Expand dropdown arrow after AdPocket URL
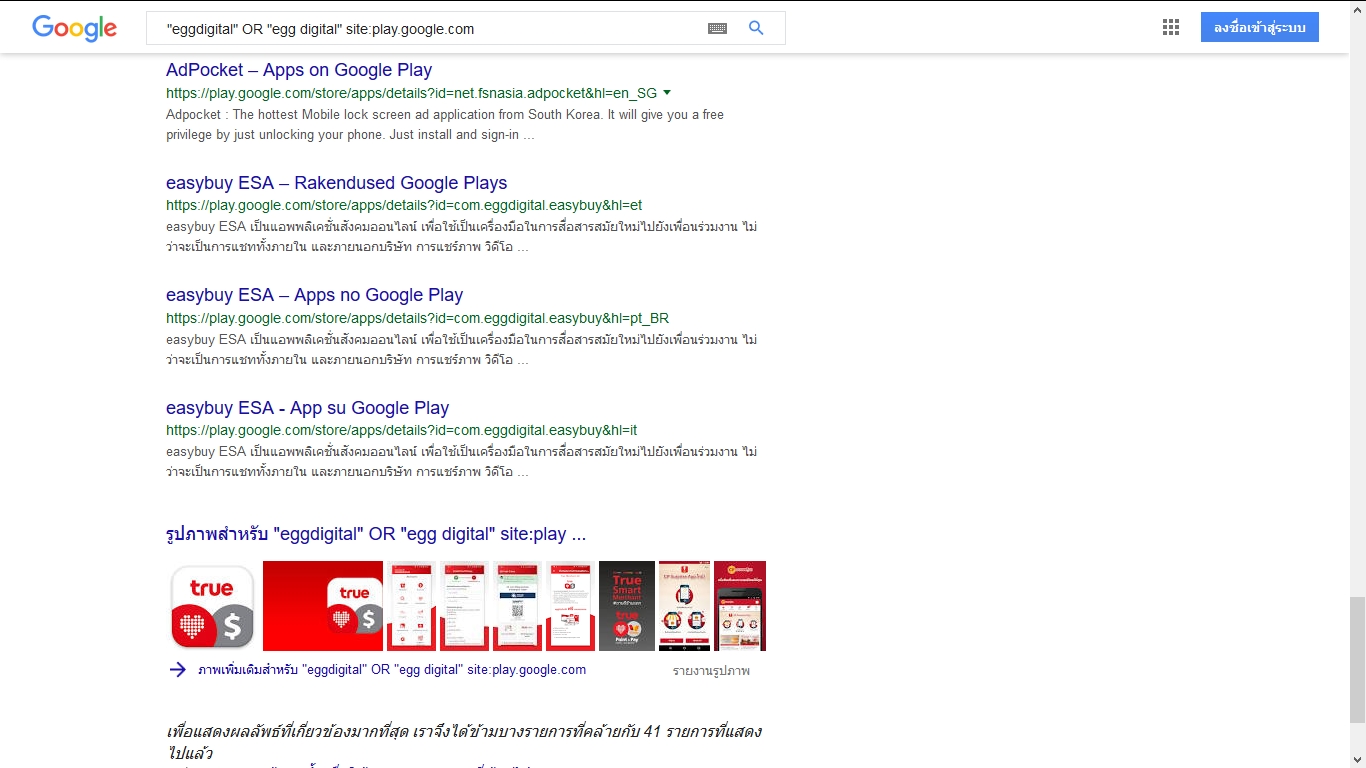 pos(667,93)
